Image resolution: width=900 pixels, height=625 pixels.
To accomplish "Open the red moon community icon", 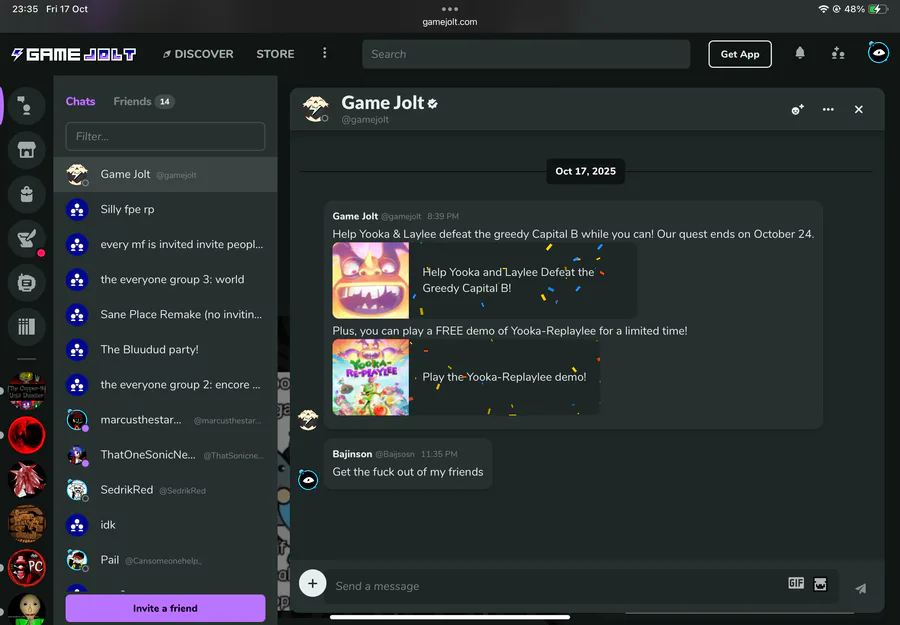I will 26,435.
